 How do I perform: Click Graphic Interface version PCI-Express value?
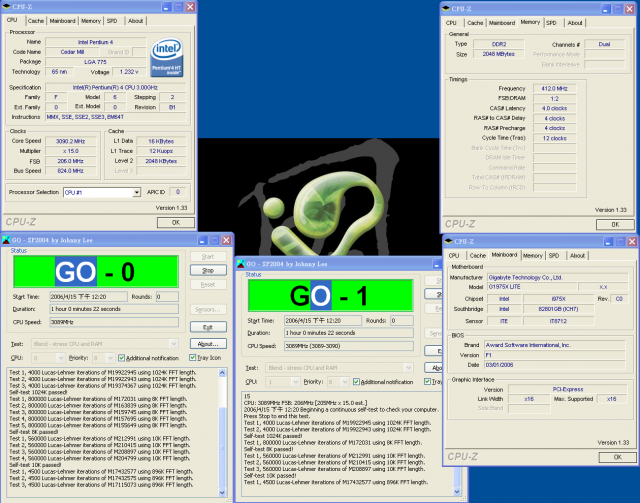point(568,389)
